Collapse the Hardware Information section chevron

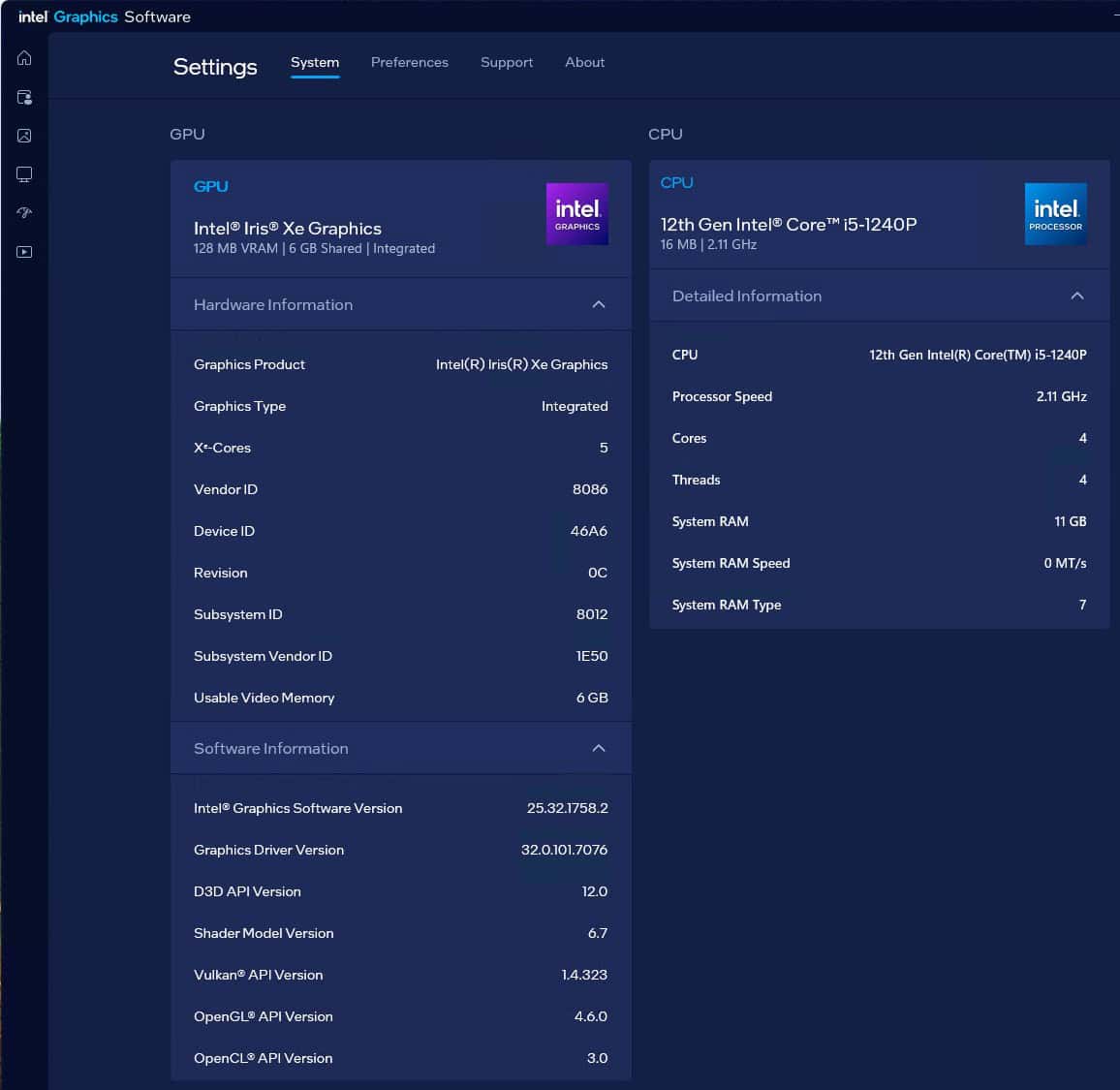(599, 304)
